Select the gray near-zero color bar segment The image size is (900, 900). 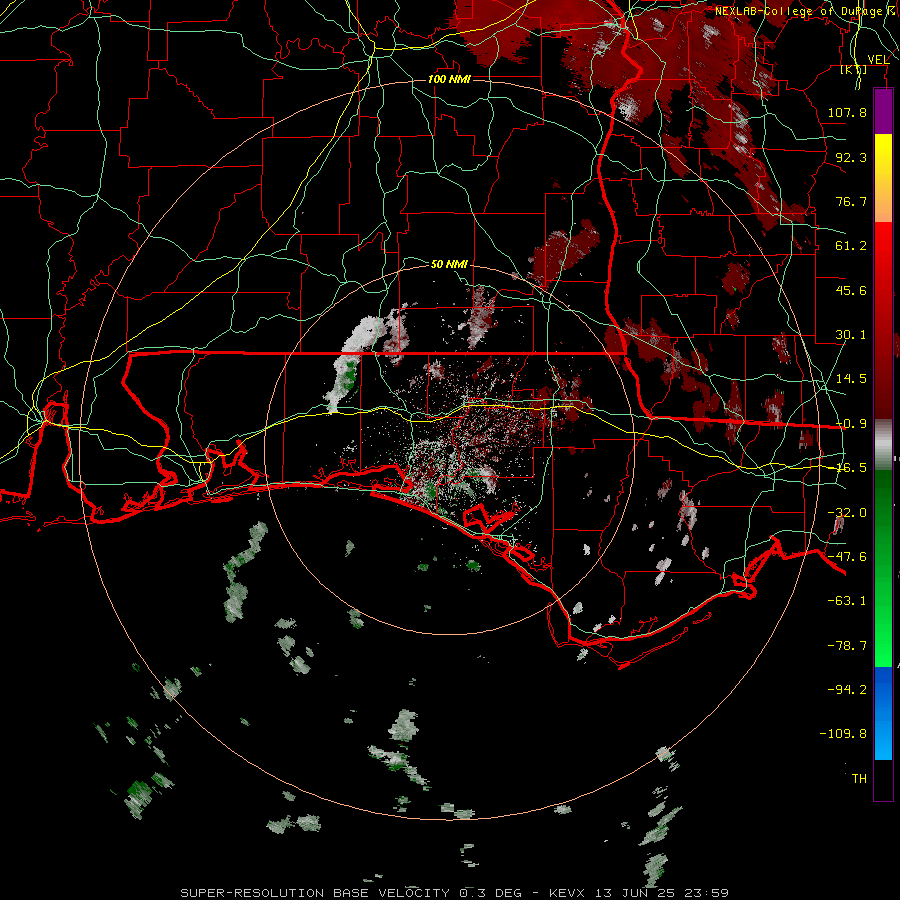point(883,445)
